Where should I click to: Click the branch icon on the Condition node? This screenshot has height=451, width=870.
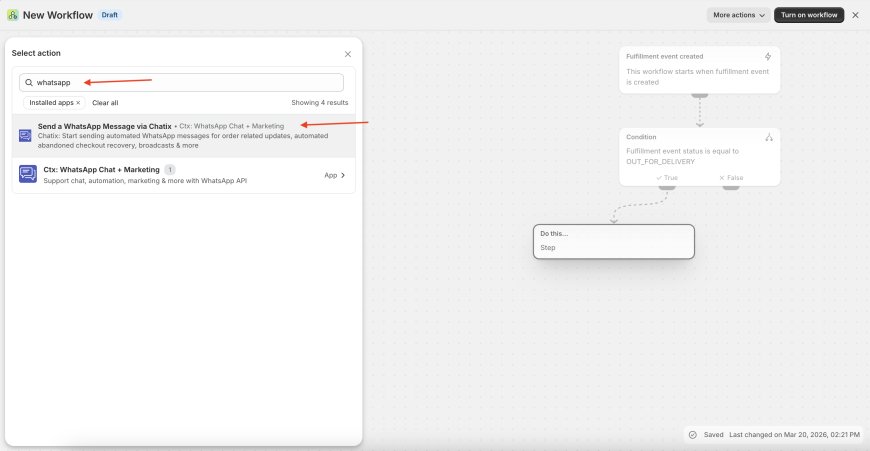coord(768,137)
